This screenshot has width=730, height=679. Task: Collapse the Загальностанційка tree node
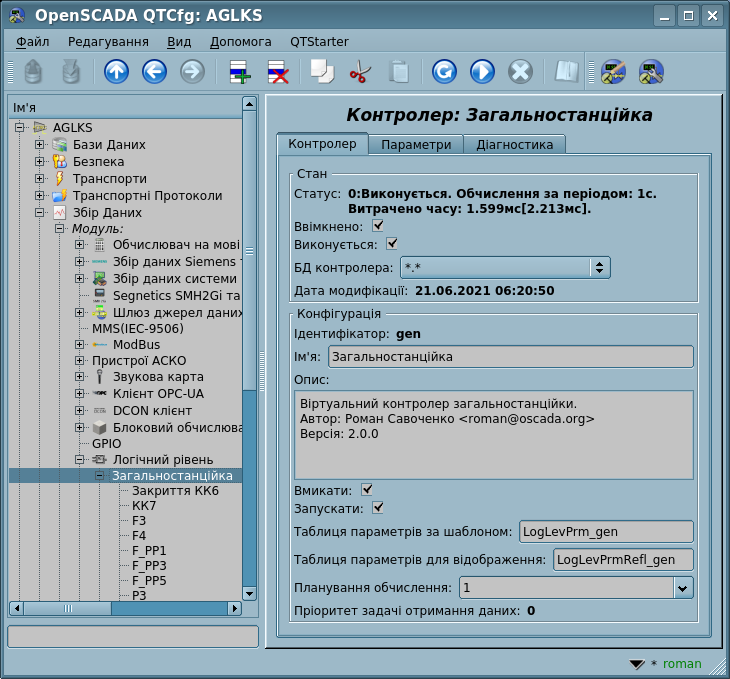[x=99, y=475]
